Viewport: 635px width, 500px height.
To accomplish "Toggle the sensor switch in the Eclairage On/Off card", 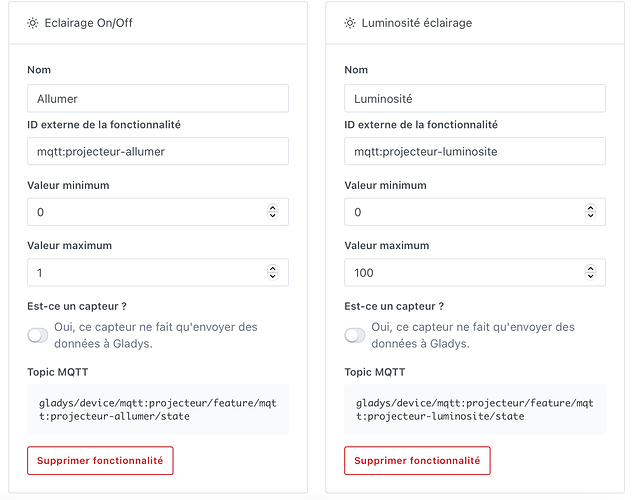I will tap(38, 335).
